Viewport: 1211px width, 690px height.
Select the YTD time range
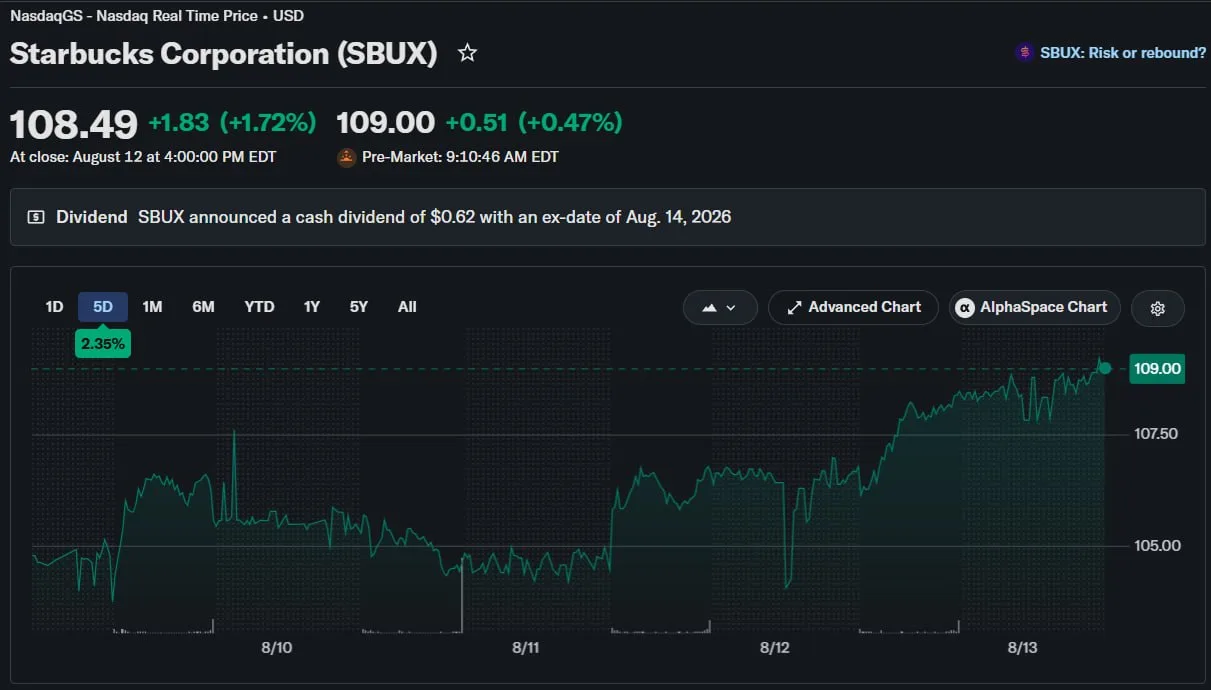[259, 307]
